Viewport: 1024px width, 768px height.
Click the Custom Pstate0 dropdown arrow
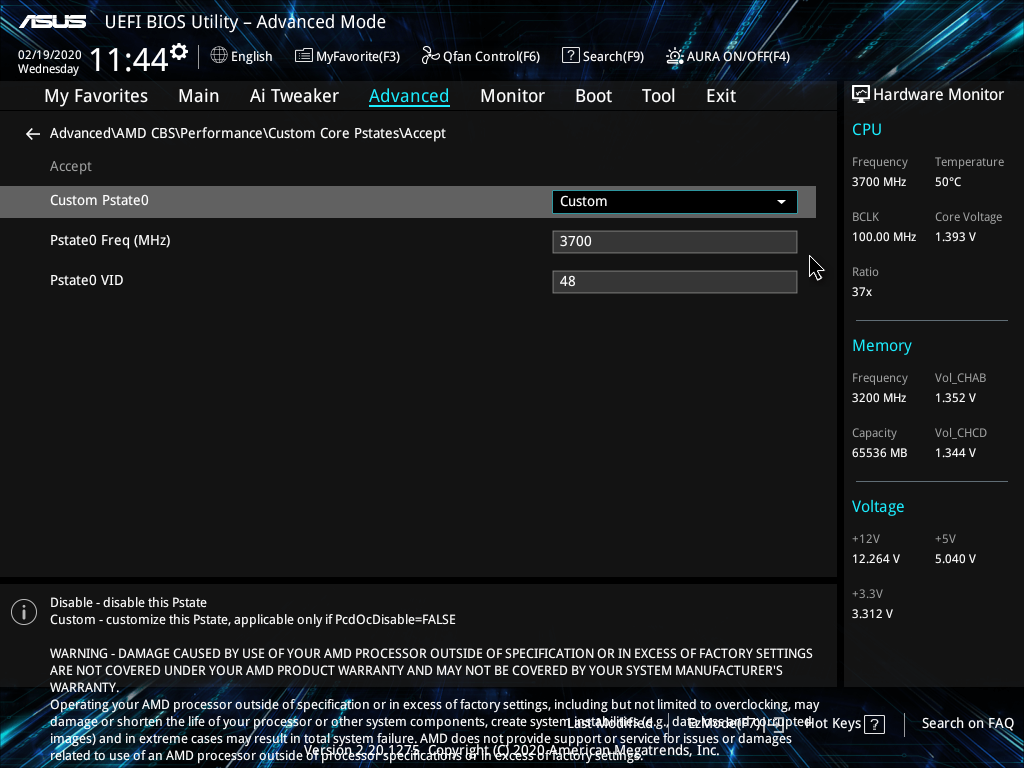pyautogui.click(x=781, y=202)
